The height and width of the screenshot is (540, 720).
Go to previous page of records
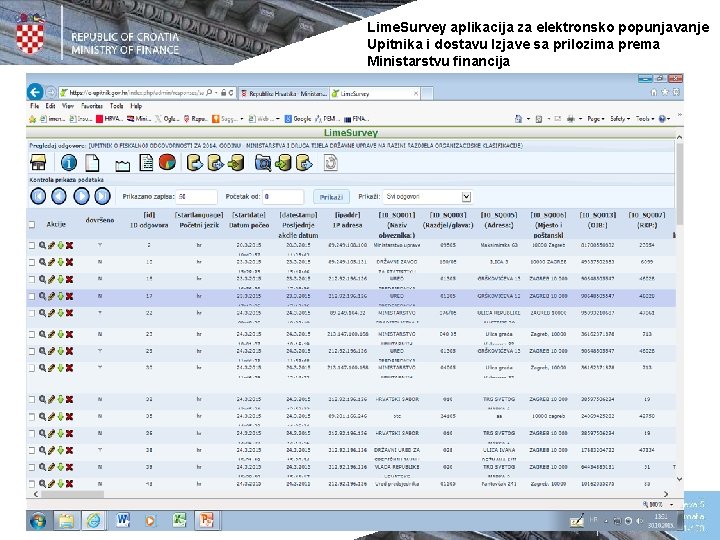point(59,197)
